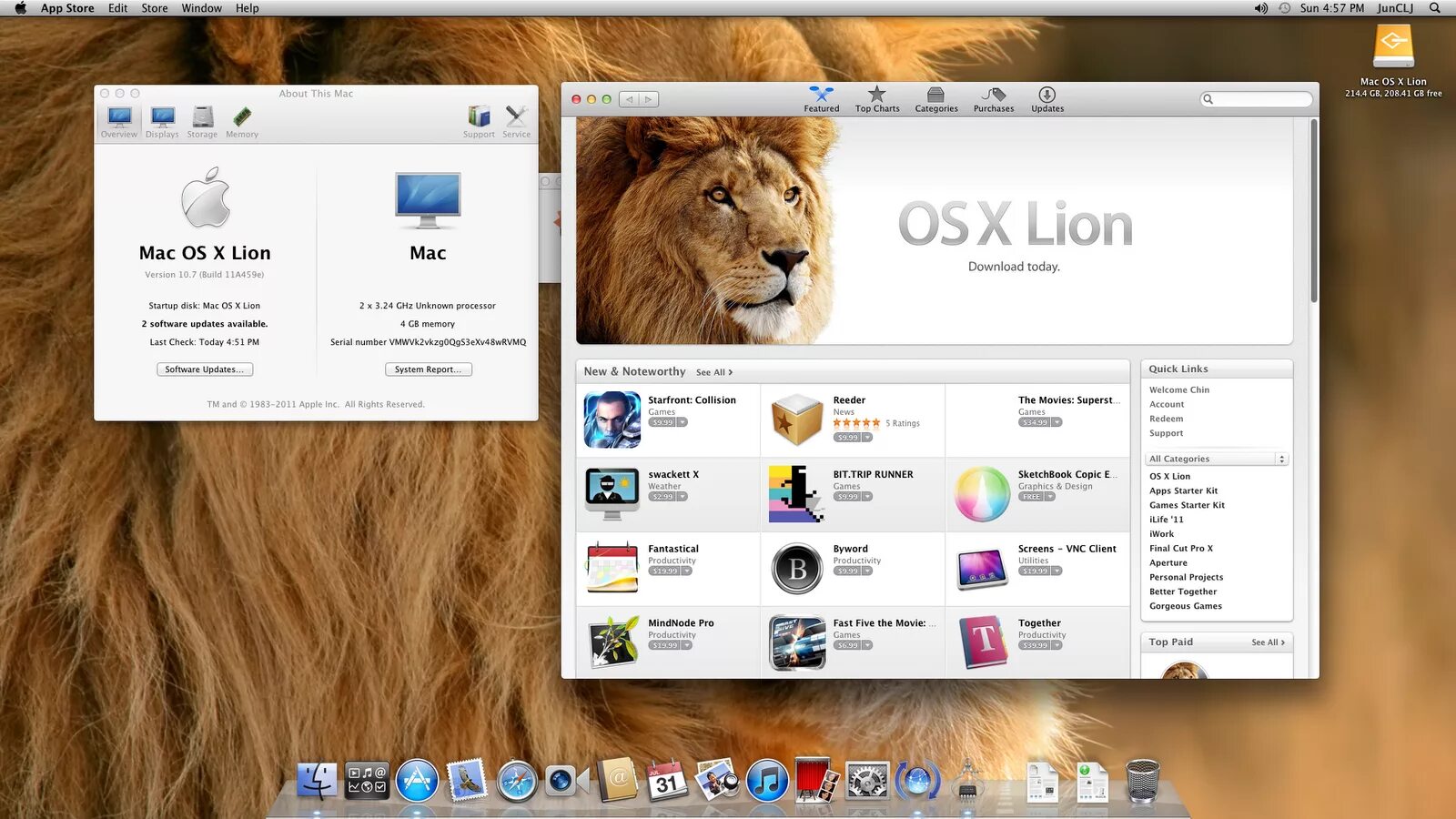1456x819 pixels.
Task: Open Account in Quick Links
Action: (x=1167, y=404)
